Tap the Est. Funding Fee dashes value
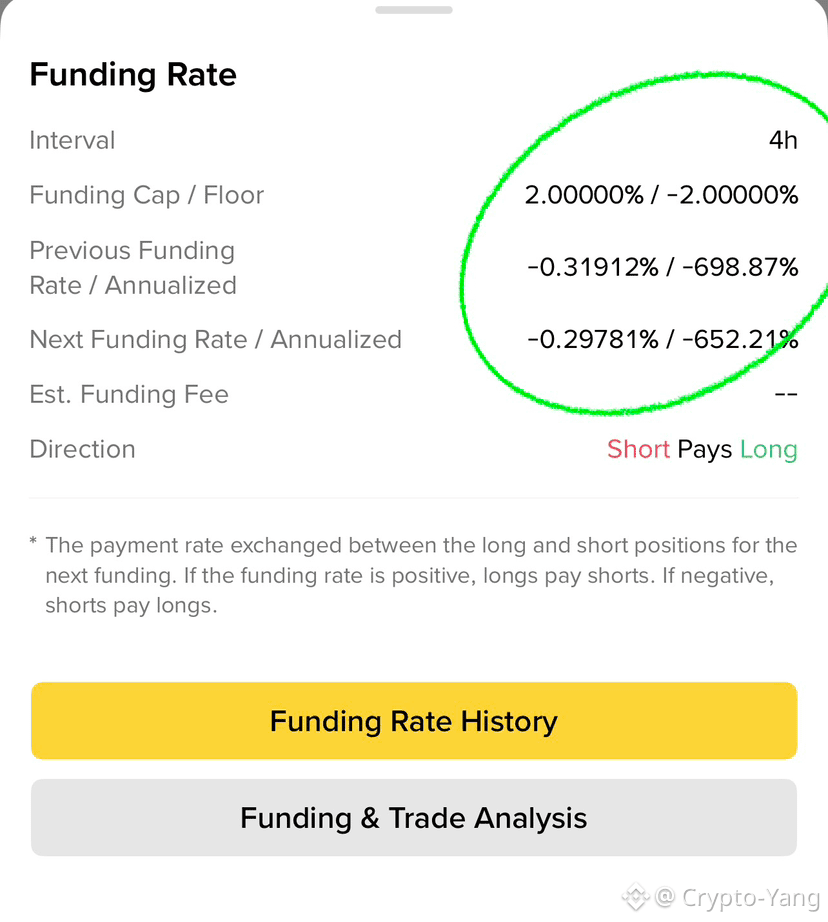Image resolution: width=828 pixels, height=922 pixels. click(x=786, y=394)
